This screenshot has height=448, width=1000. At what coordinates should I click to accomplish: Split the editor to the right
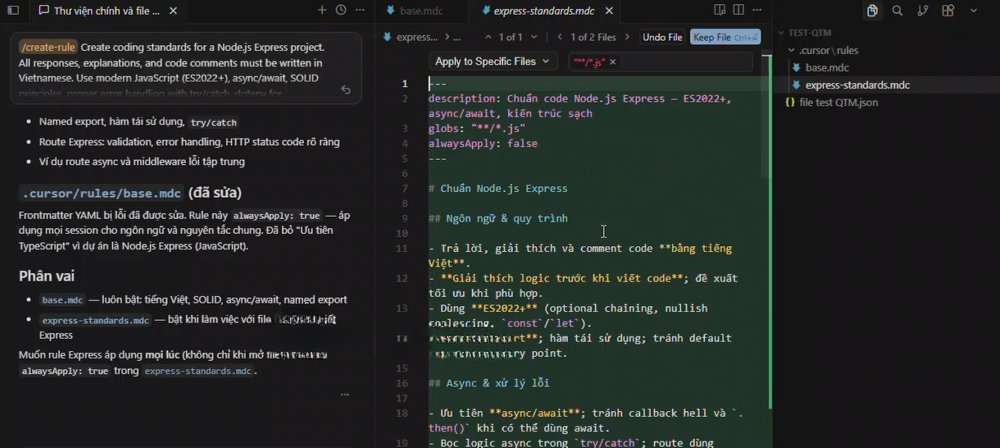click(739, 10)
